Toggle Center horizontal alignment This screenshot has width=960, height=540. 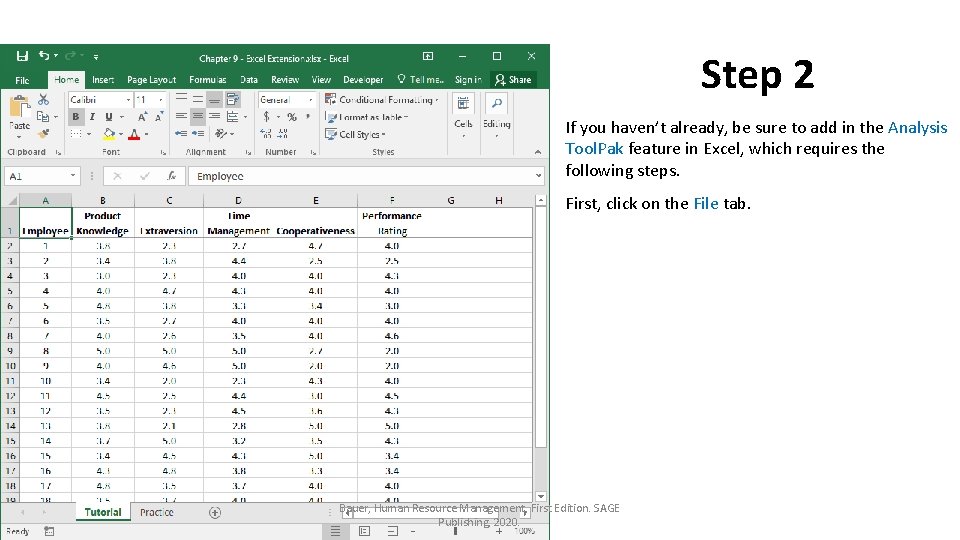198,116
